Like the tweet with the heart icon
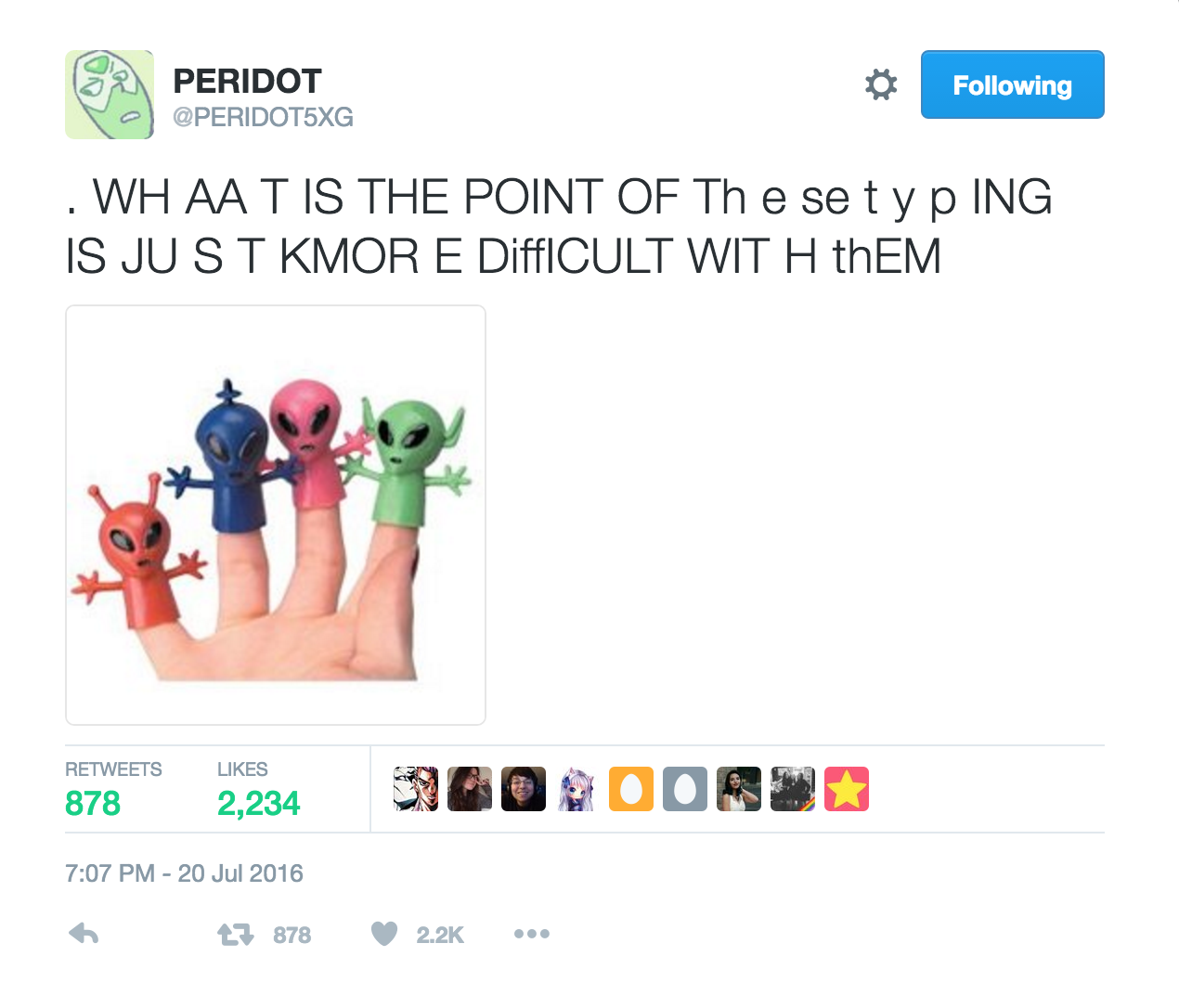1179x1008 pixels. pyautogui.click(x=384, y=934)
